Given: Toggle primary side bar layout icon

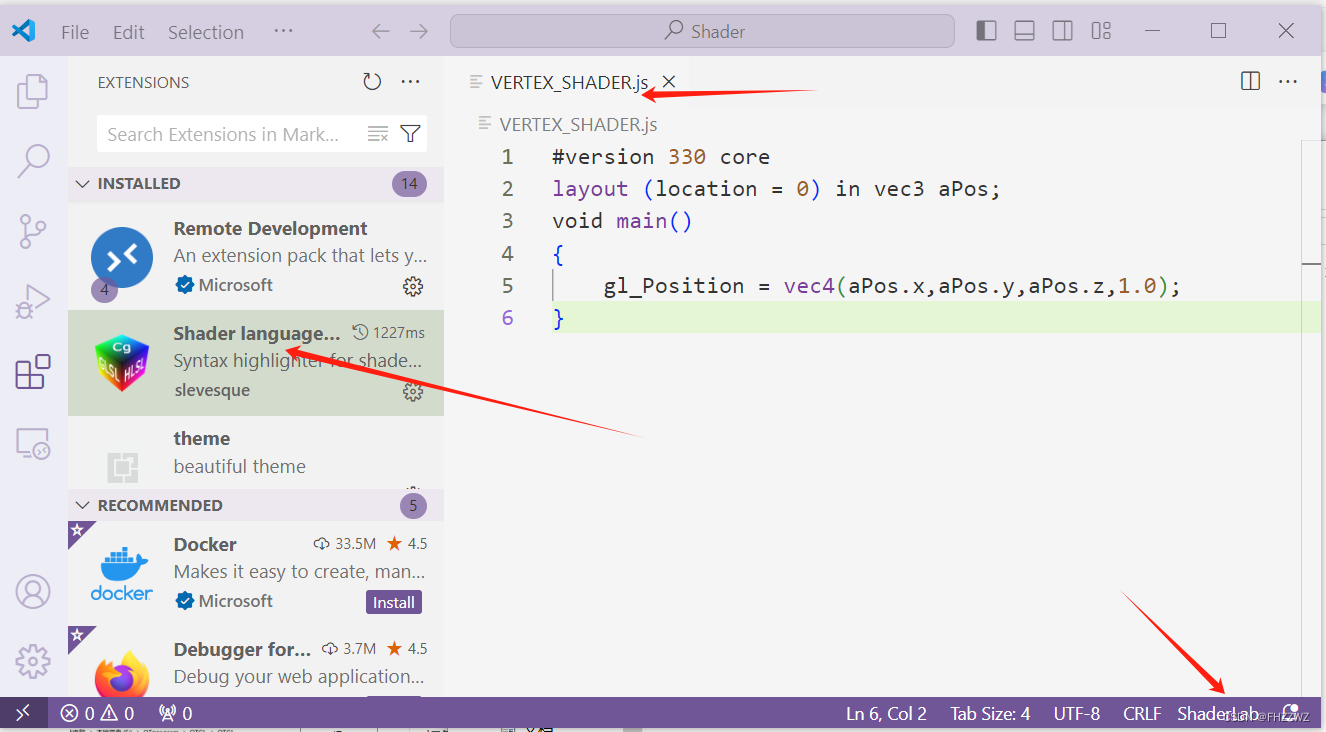Looking at the screenshot, I should click(986, 31).
